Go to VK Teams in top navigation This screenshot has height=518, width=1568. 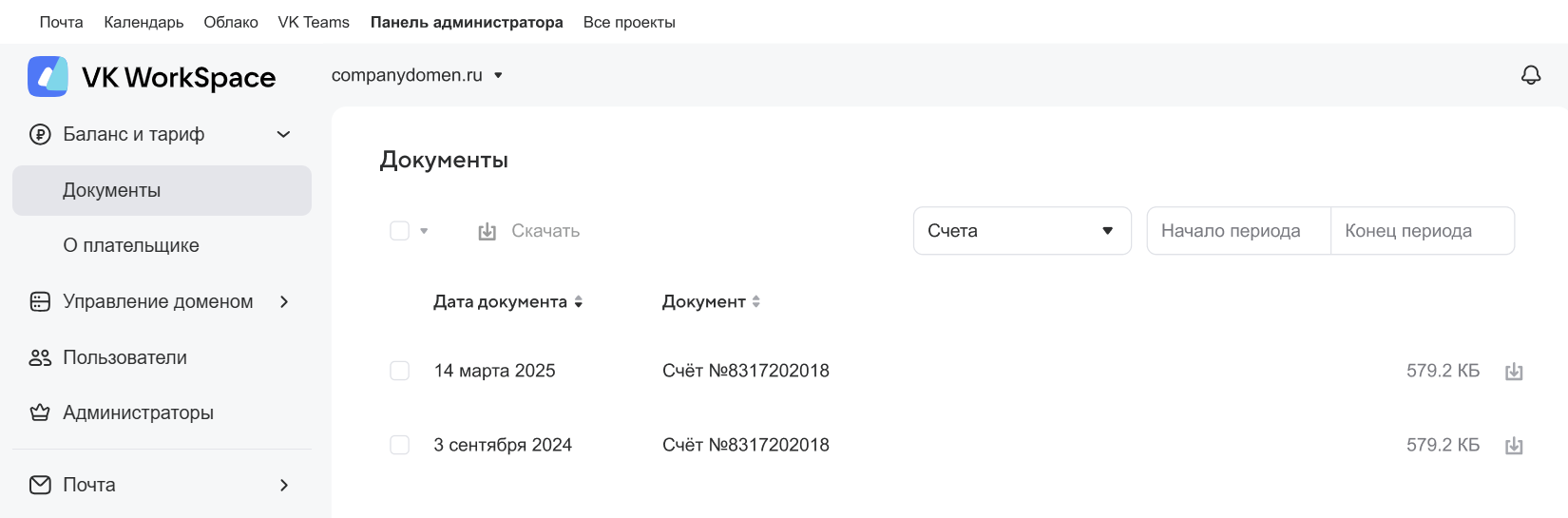[313, 22]
